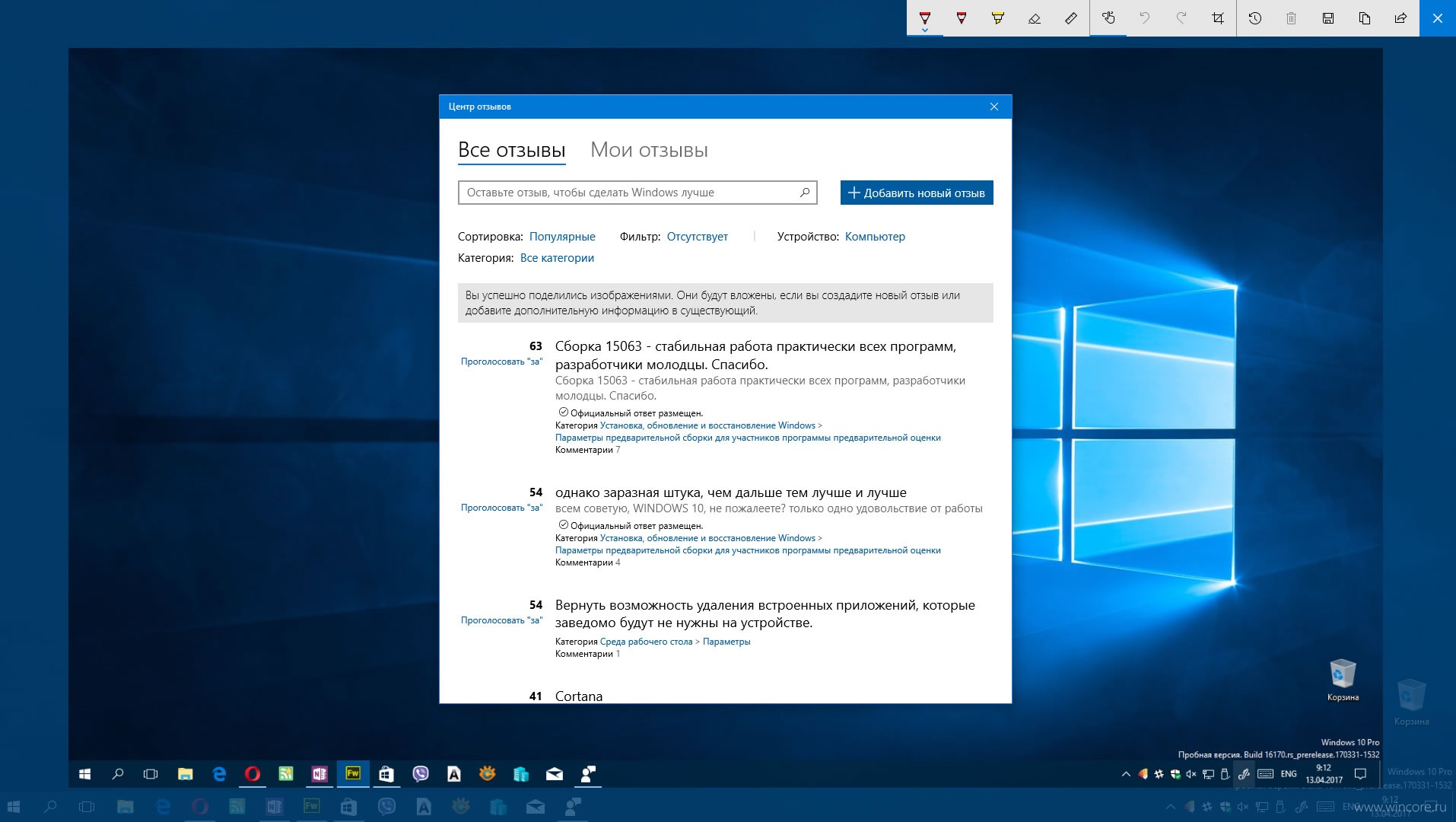Open Adobe Fireworks on bright taskbar
The width and height of the screenshot is (1456, 822).
pos(353,774)
